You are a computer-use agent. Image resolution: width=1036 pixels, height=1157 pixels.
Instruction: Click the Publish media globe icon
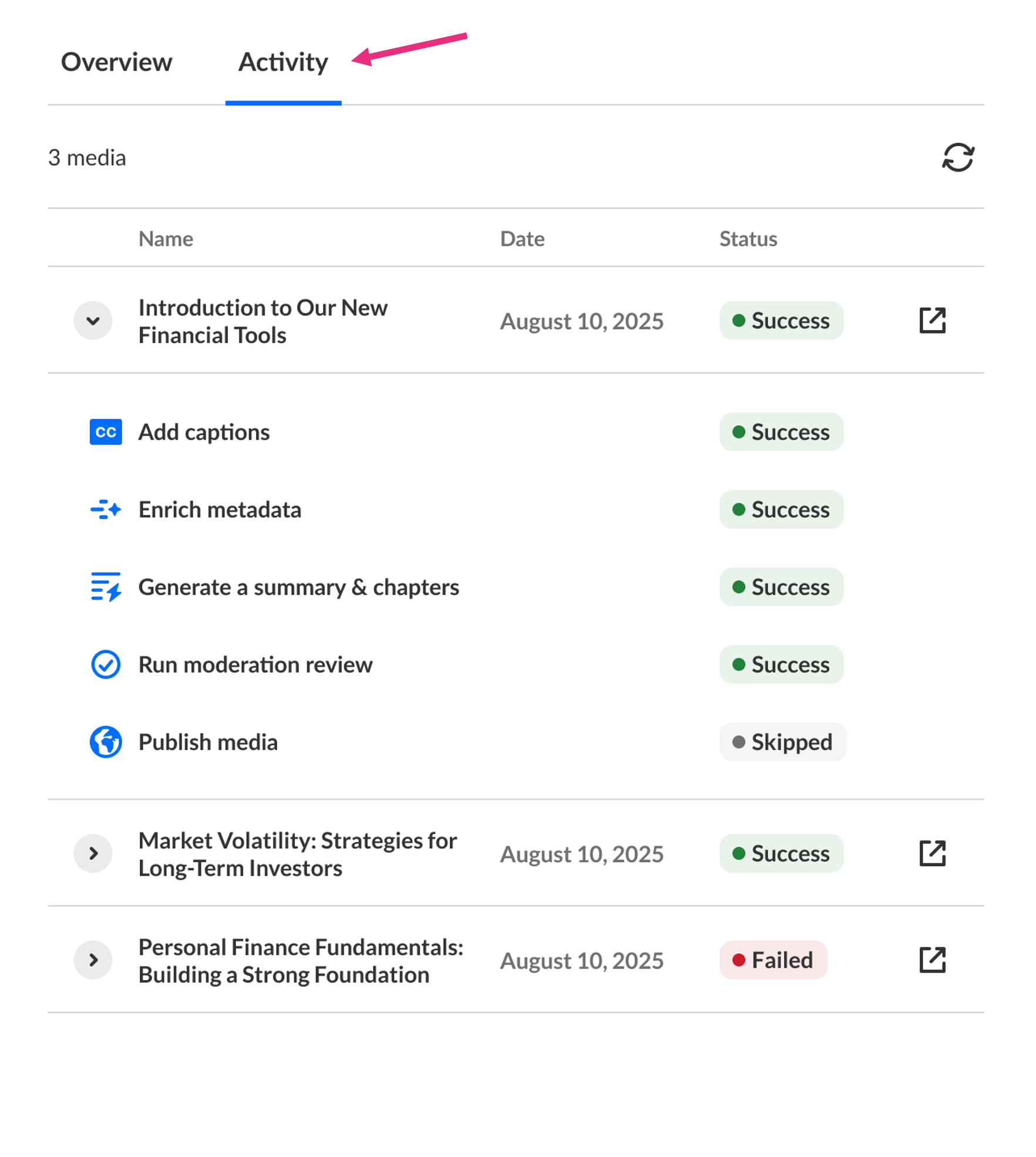click(x=106, y=742)
